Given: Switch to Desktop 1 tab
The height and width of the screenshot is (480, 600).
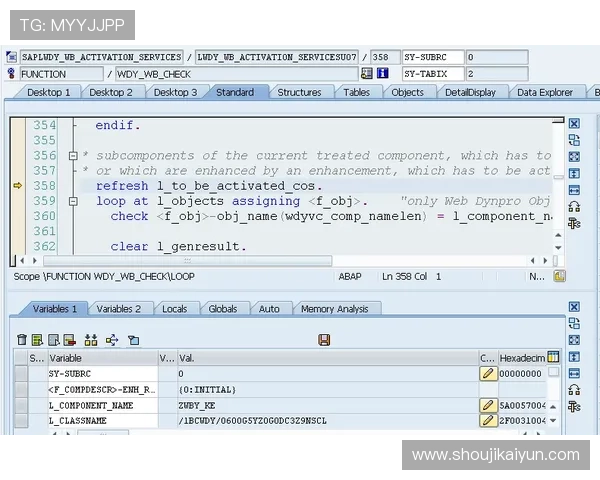Looking at the screenshot, I should click(x=49, y=92).
